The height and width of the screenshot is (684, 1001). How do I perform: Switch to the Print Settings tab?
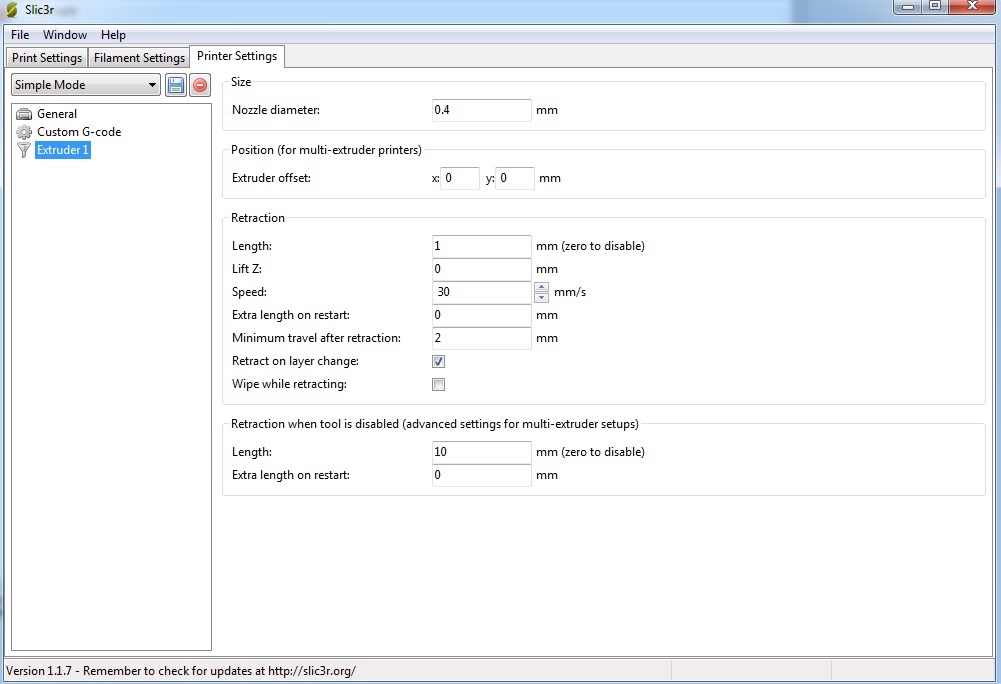[x=47, y=58]
